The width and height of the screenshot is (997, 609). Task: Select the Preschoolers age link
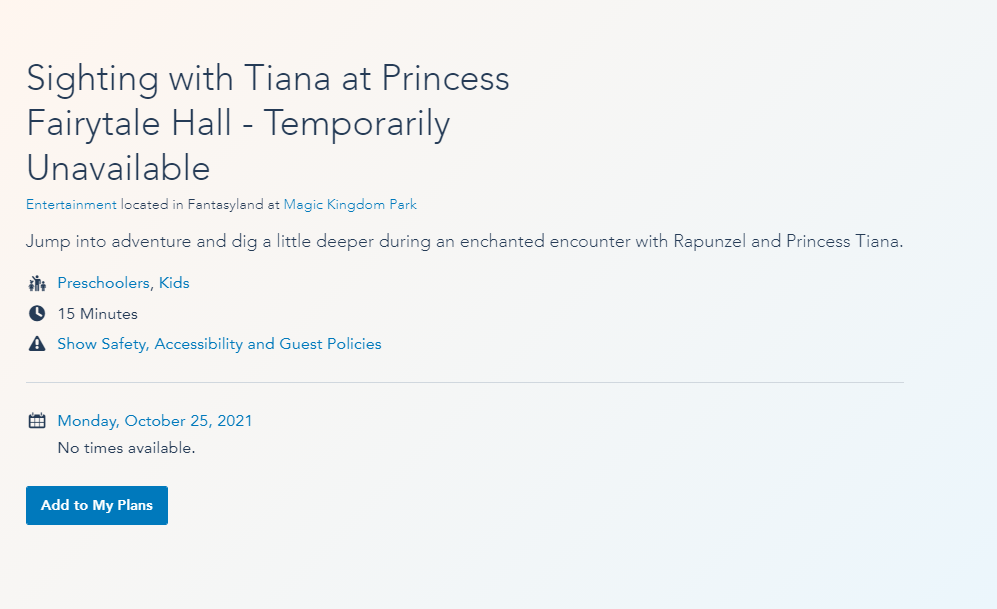pyautogui.click(x=103, y=283)
